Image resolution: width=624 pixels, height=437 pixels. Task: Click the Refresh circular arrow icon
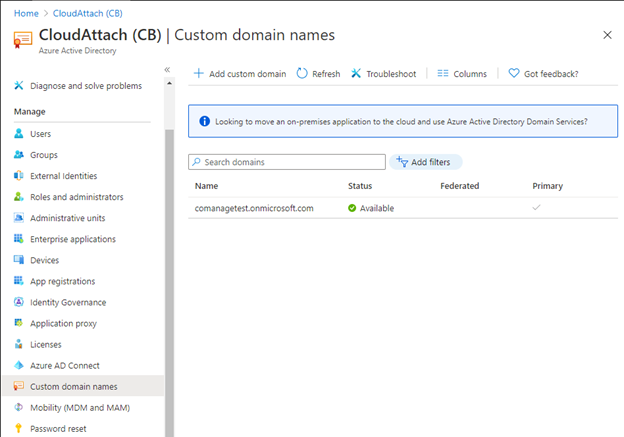point(302,73)
